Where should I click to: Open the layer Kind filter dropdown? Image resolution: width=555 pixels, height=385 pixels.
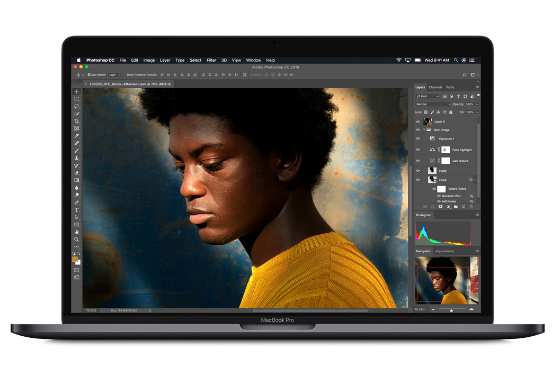pyautogui.click(x=428, y=96)
